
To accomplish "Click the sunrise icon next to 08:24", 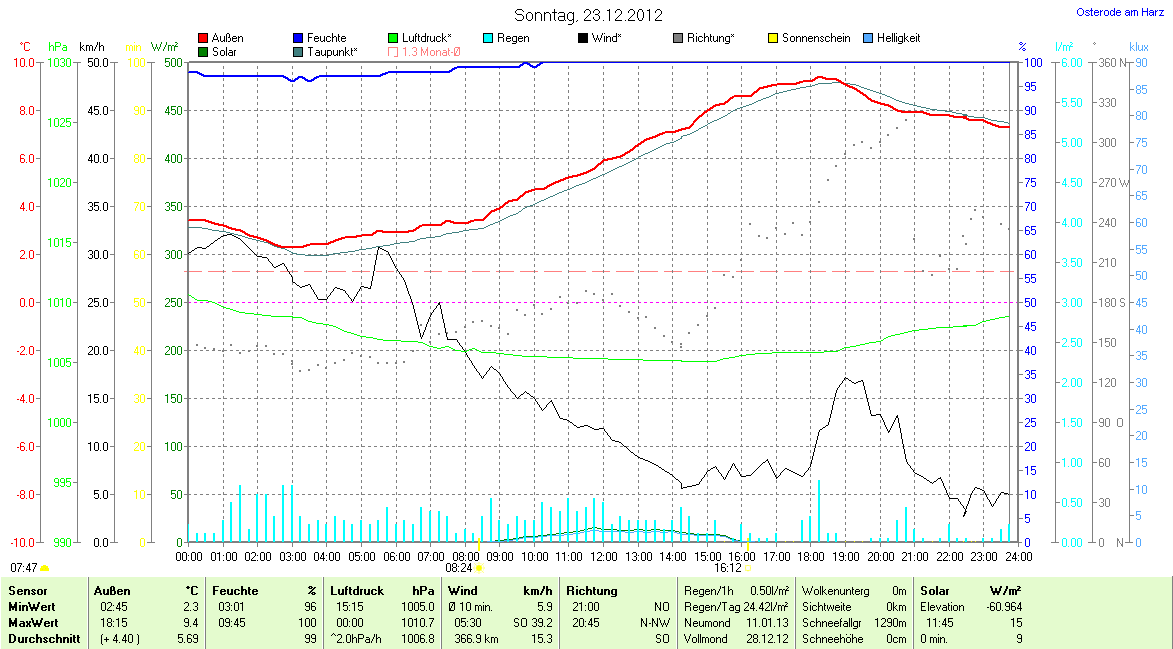I will (479, 568).
